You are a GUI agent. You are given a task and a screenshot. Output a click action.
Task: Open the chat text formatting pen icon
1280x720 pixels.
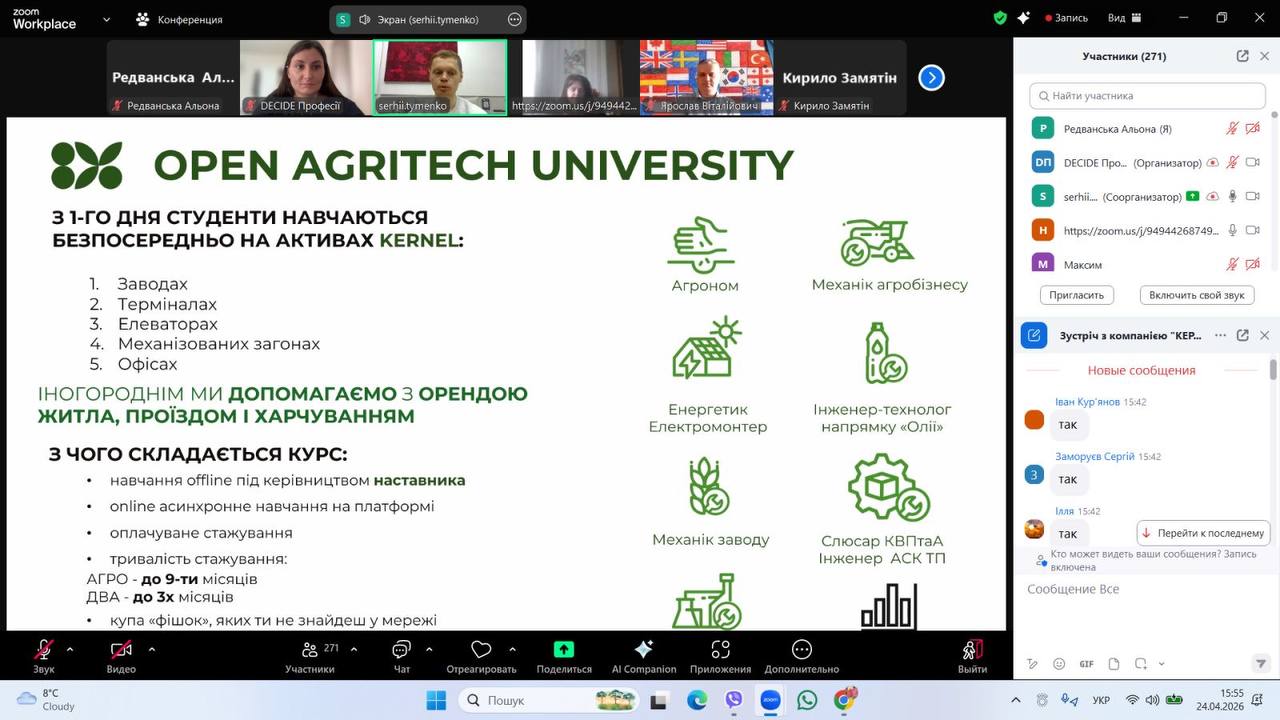click(1034, 664)
